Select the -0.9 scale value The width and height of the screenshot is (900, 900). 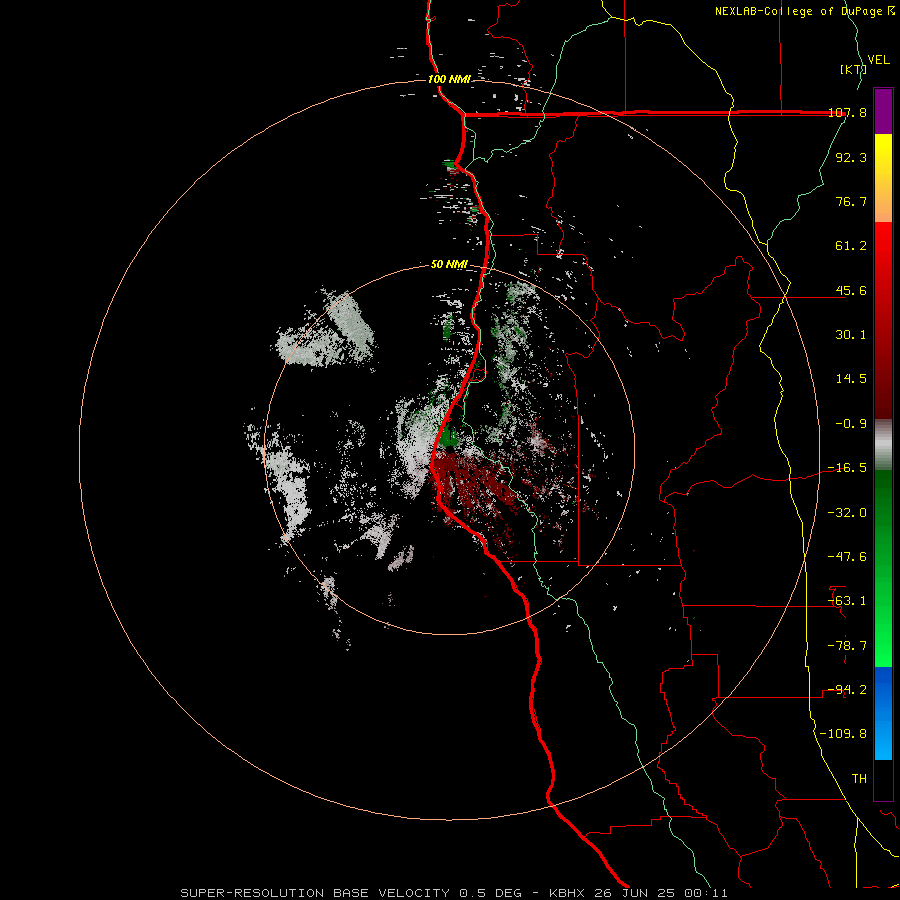pyautogui.click(x=851, y=424)
